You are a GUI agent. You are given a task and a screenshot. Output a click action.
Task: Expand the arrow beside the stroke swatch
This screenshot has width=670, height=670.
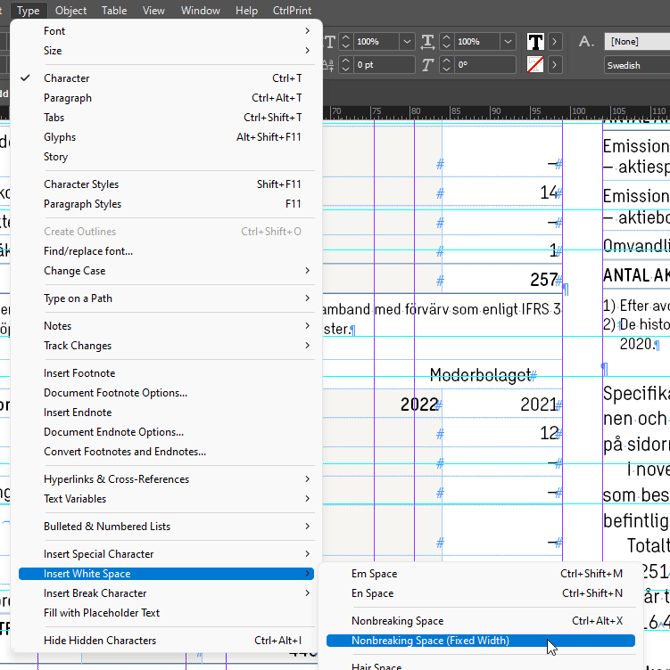tap(555, 65)
